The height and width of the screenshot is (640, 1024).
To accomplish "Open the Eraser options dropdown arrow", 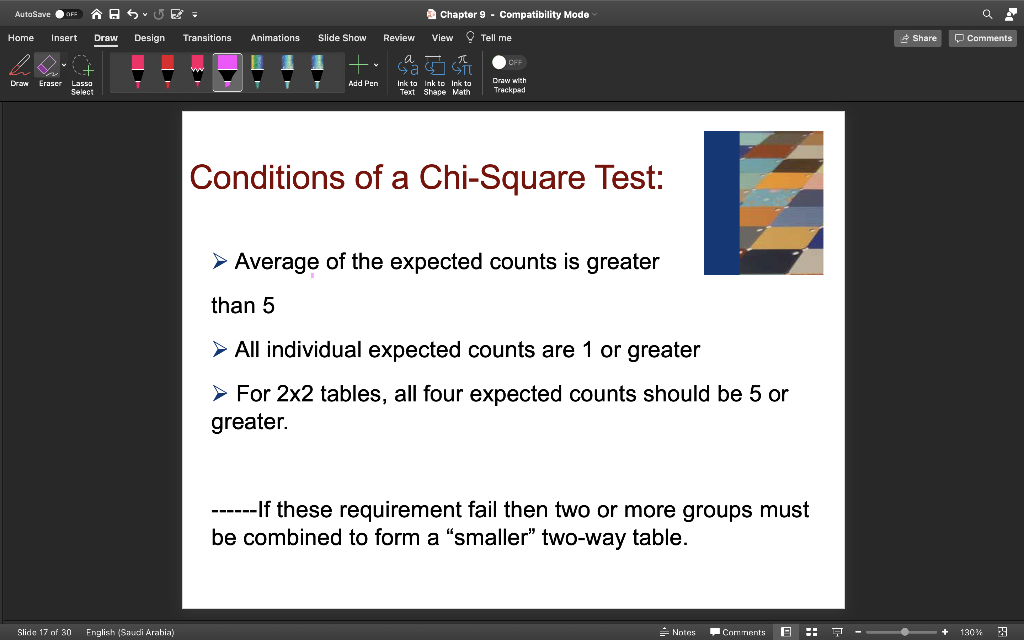I will [x=64, y=65].
